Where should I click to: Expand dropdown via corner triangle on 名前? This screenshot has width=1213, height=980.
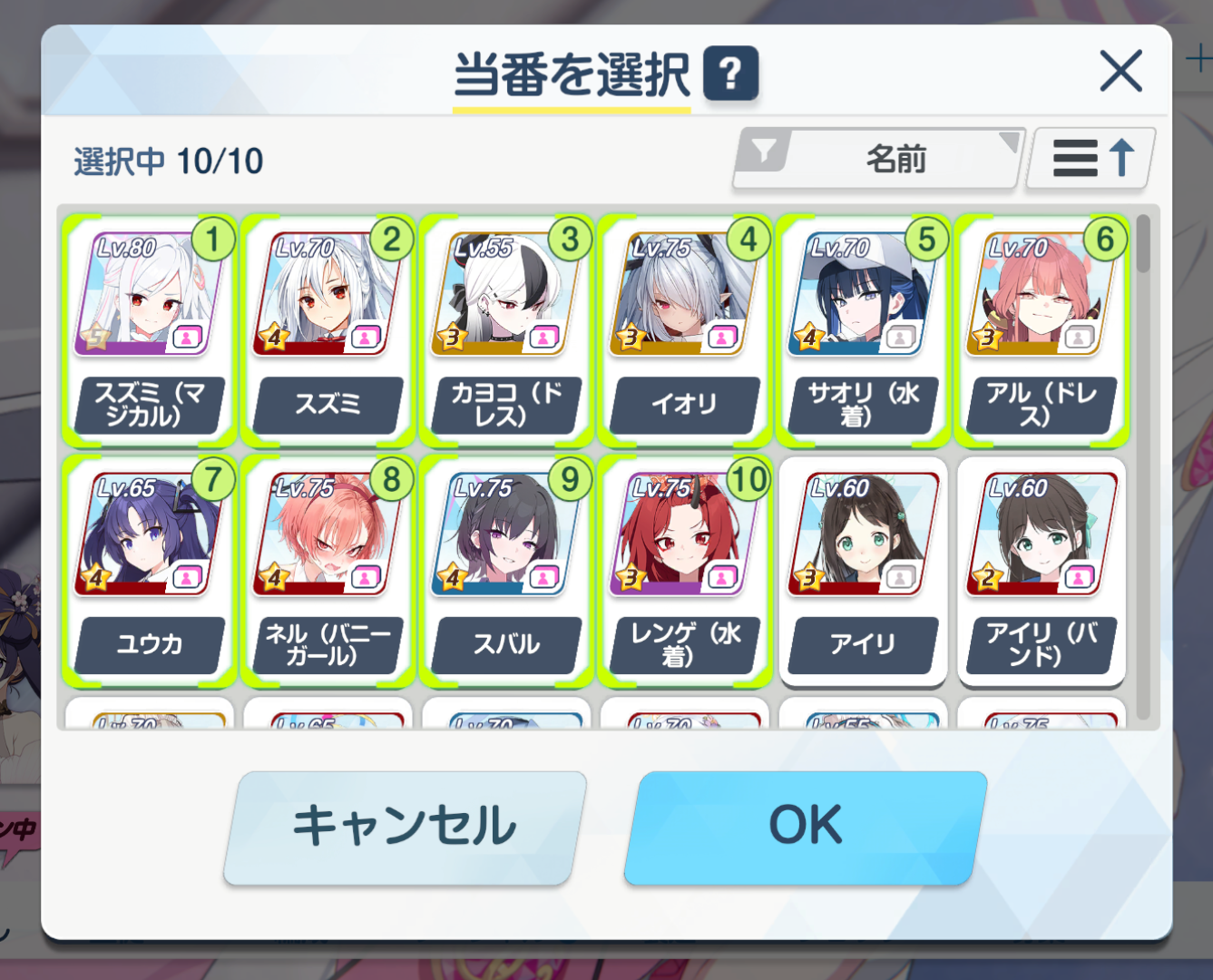click(1008, 142)
